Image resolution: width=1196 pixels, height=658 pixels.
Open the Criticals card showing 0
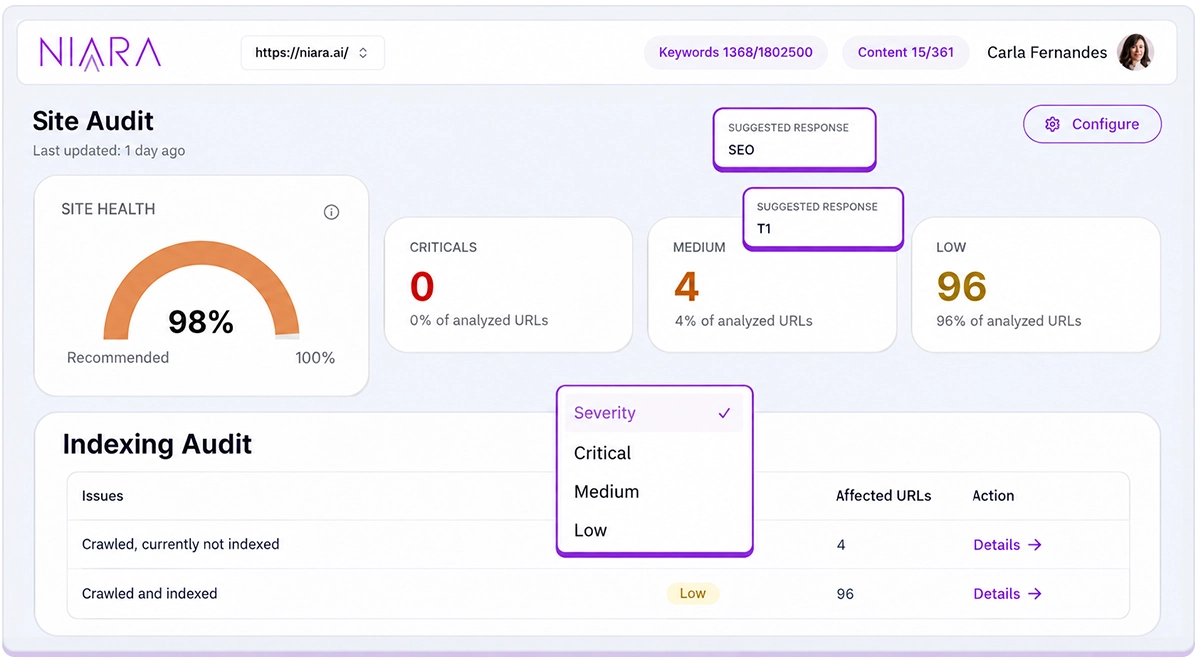(509, 284)
